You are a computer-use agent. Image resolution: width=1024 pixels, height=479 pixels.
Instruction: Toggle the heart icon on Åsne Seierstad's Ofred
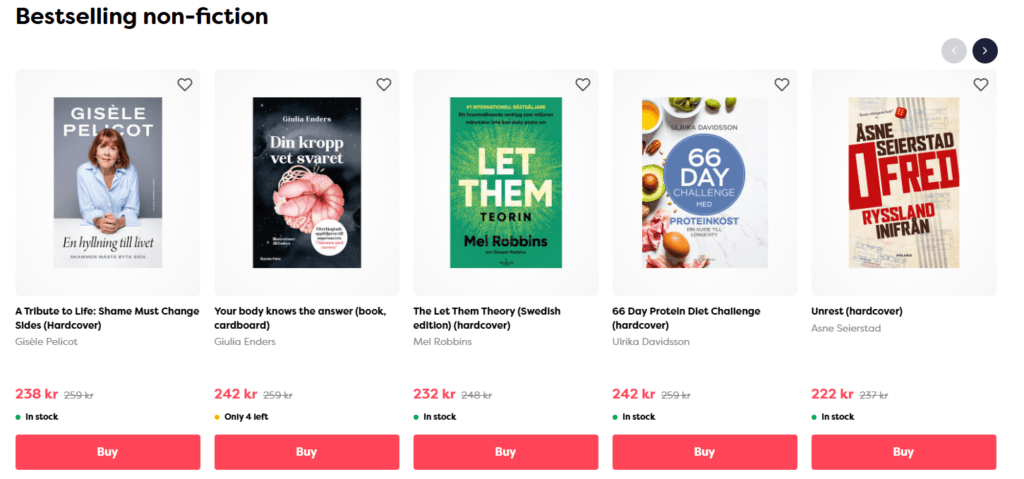coord(981,84)
